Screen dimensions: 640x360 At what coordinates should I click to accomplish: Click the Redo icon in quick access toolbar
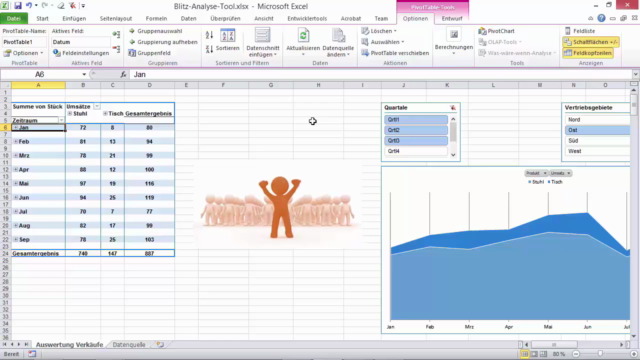pyautogui.click(x=44, y=6)
